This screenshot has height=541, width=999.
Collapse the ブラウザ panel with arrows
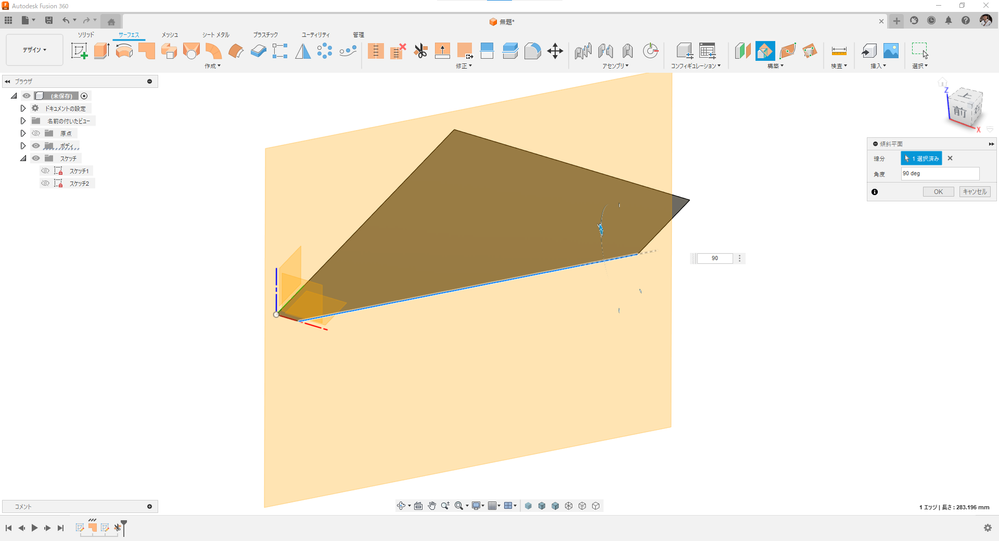click(x=8, y=82)
